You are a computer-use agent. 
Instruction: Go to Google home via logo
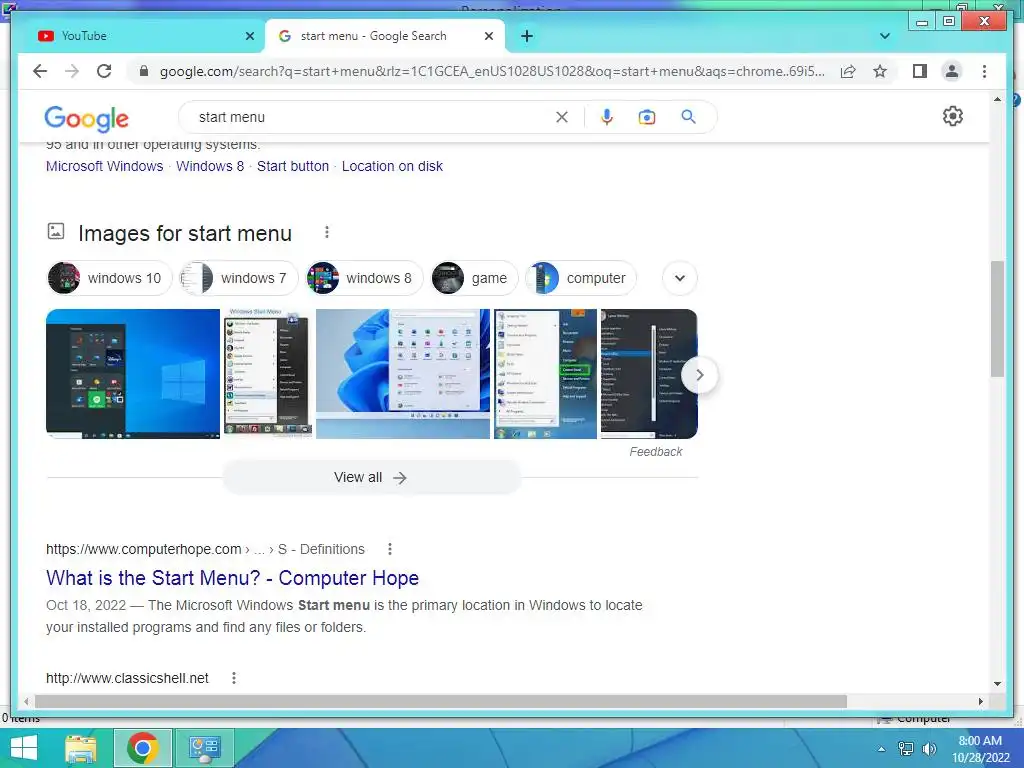click(86, 118)
